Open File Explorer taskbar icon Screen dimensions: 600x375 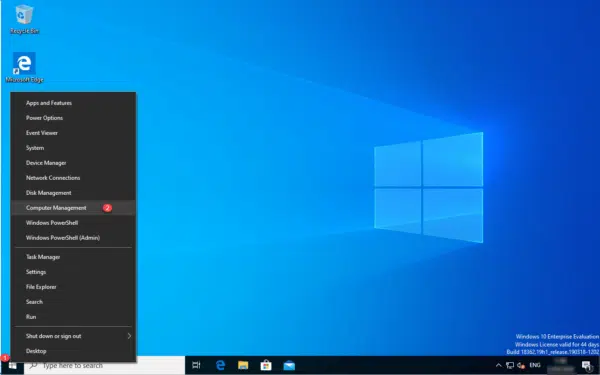coord(243,365)
